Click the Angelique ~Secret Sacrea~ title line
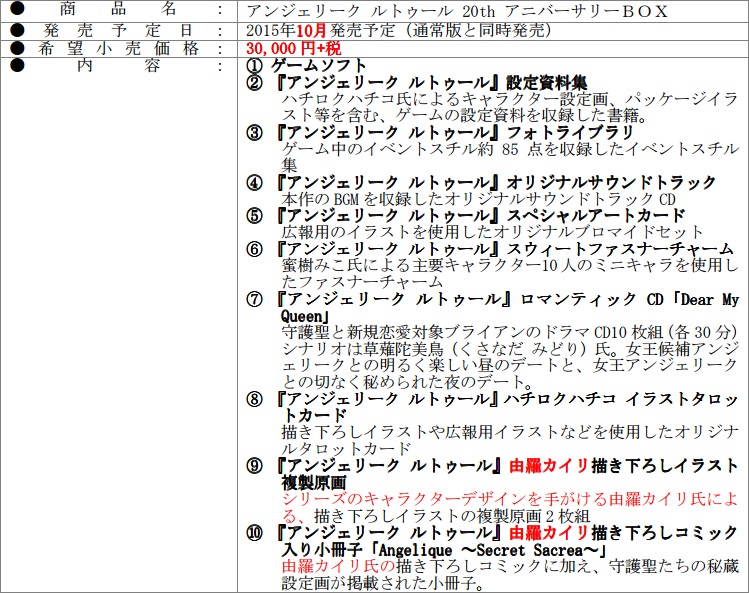Screen dimensions: 749x593 coord(444,550)
